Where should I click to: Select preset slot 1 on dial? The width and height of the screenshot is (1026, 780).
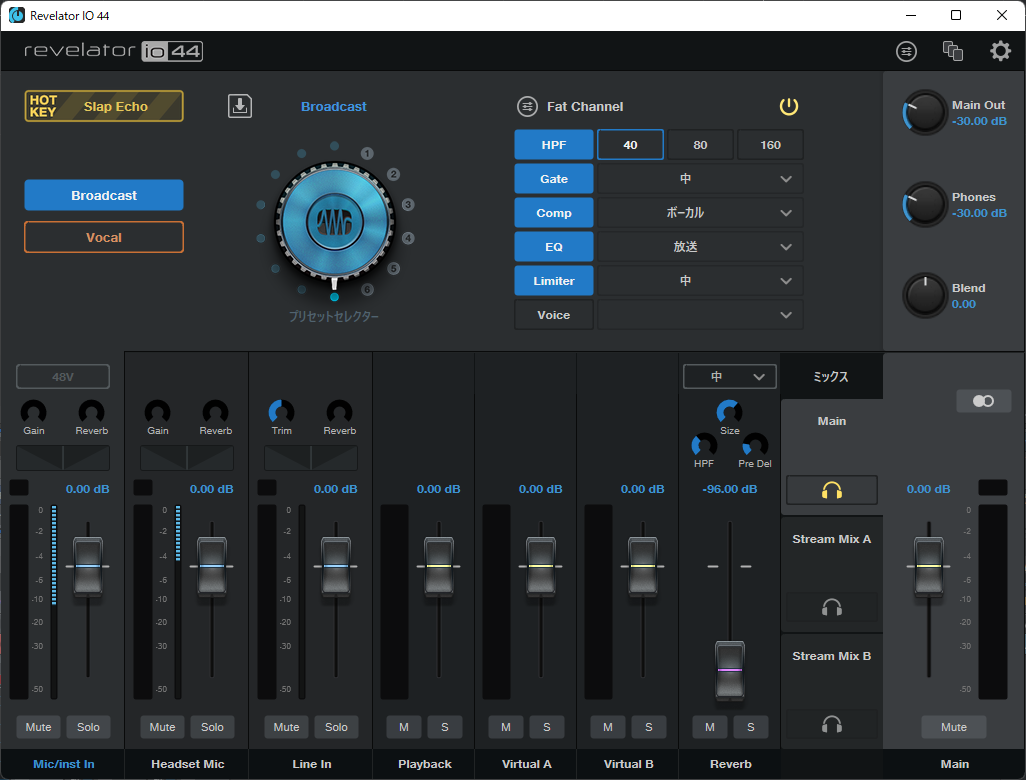pos(367,154)
